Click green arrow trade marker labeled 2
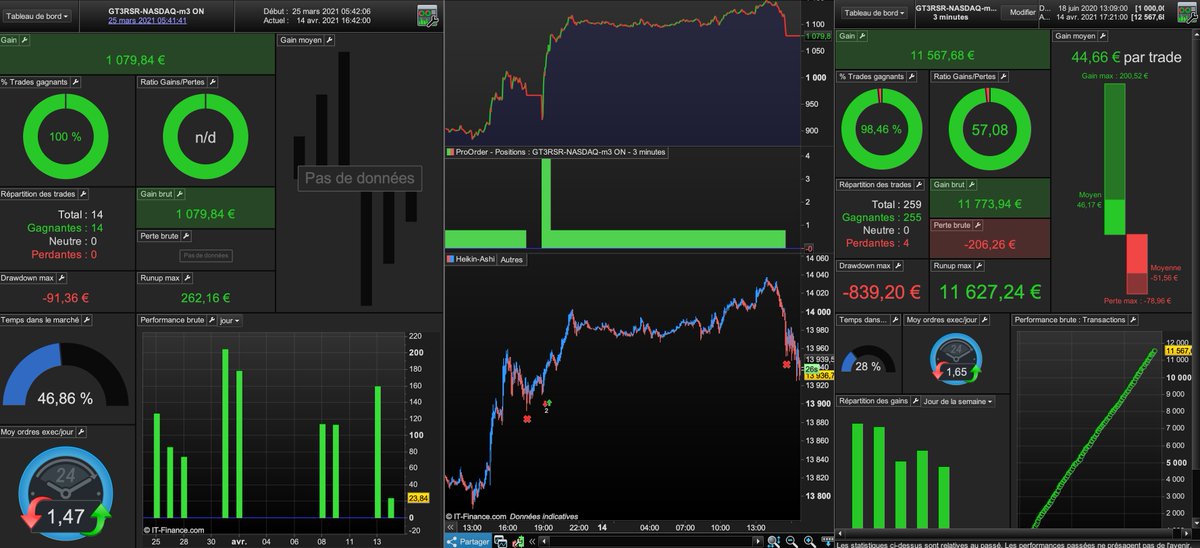1200x548 pixels. [547, 402]
